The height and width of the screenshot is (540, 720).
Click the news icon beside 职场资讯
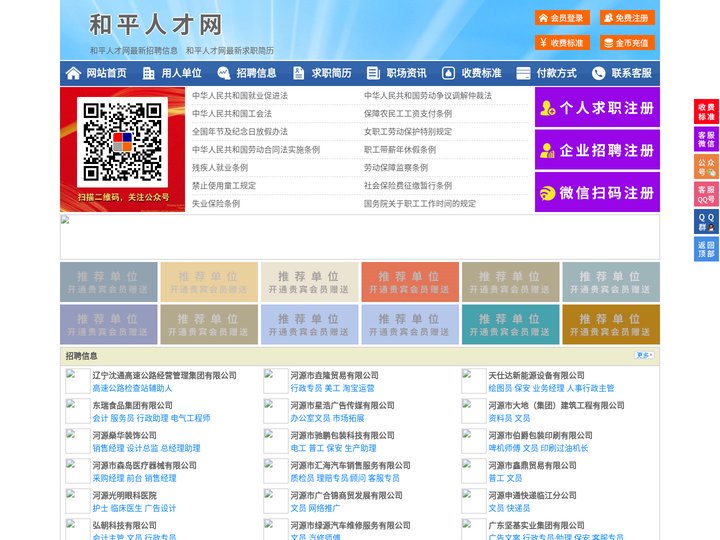click(373, 73)
